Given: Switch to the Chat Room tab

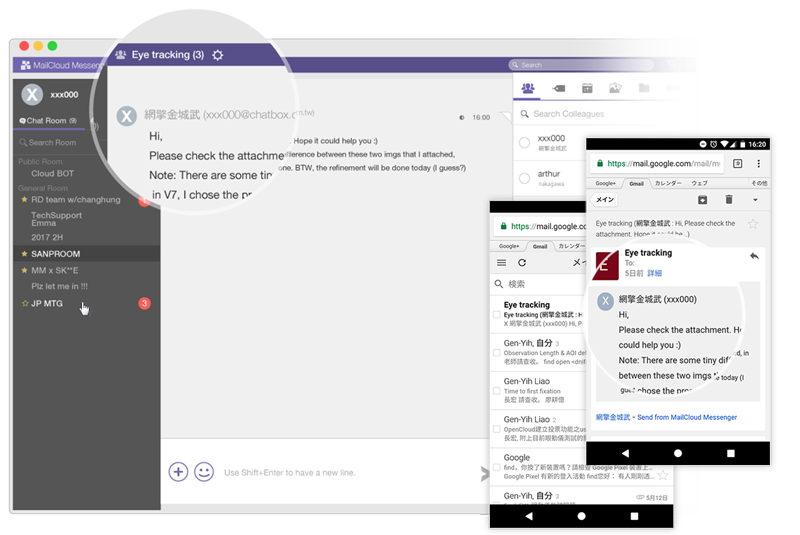Looking at the screenshot, I should click(45, 121).
